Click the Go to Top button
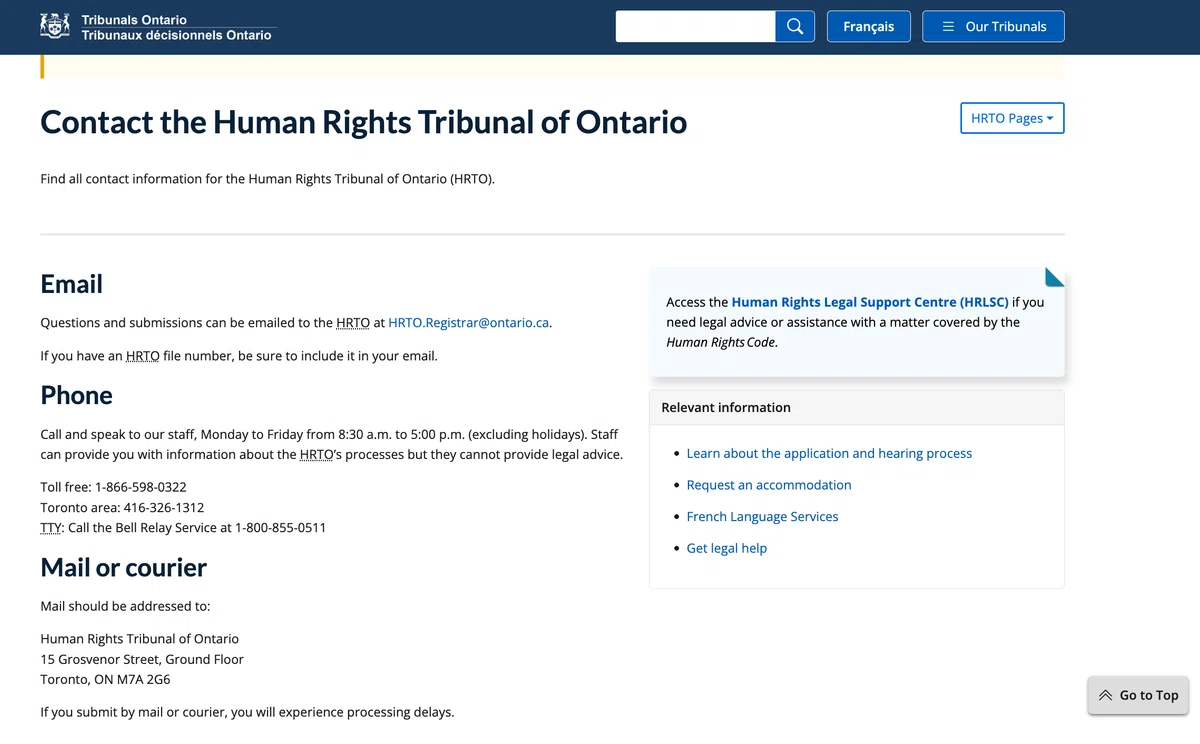 tap(1138, 695)
